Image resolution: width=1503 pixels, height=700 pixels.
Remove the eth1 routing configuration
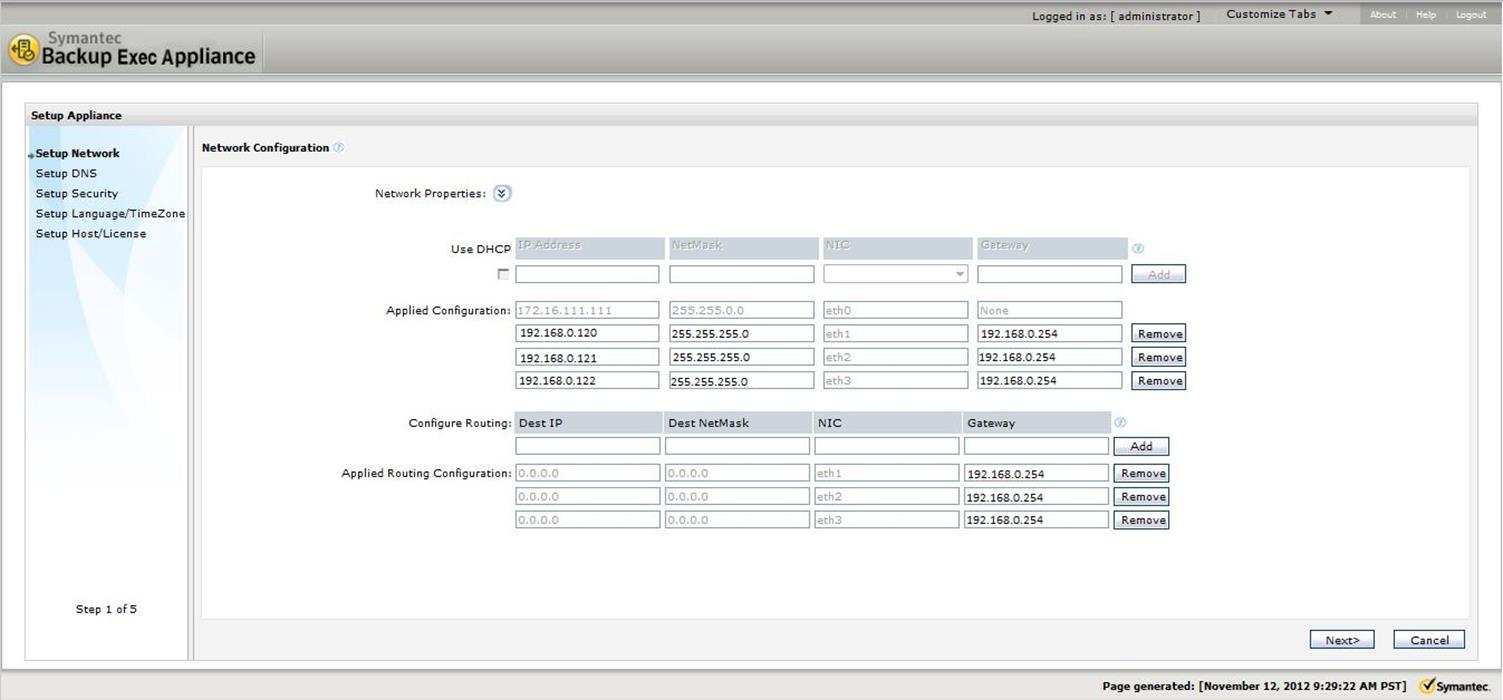tap(1141, 474)
